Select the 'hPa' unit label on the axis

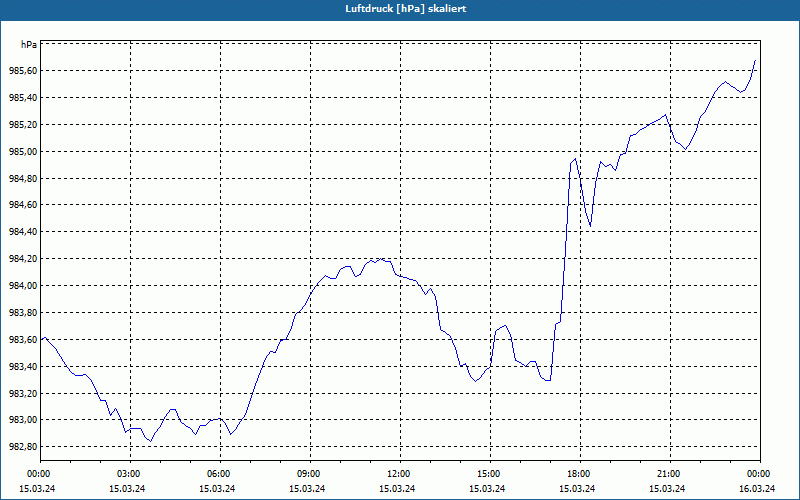coord(29,45)
